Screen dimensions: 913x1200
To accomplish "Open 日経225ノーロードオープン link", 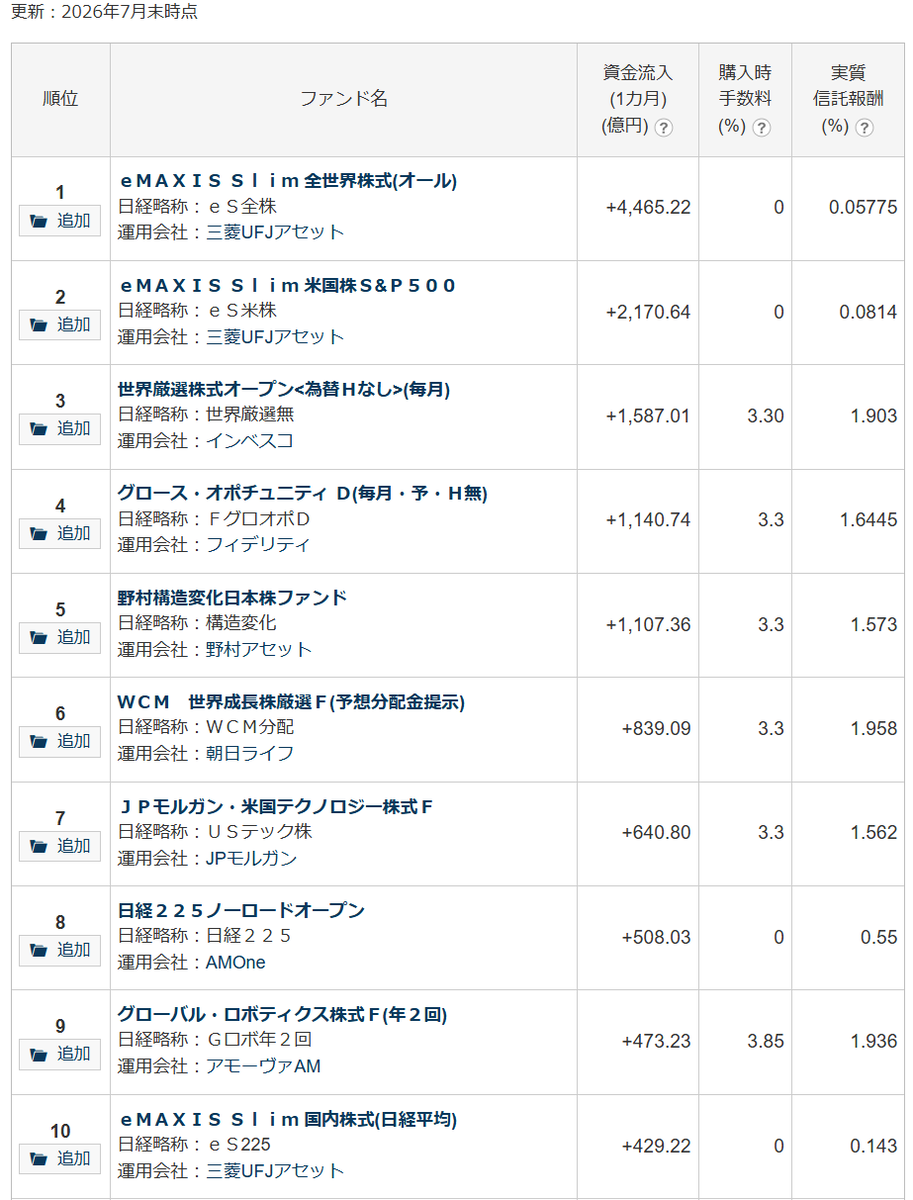I will (241, 910).
